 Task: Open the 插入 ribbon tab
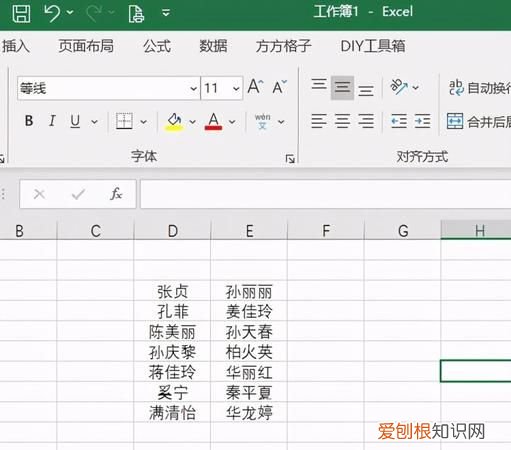click(x=15, y=46)
